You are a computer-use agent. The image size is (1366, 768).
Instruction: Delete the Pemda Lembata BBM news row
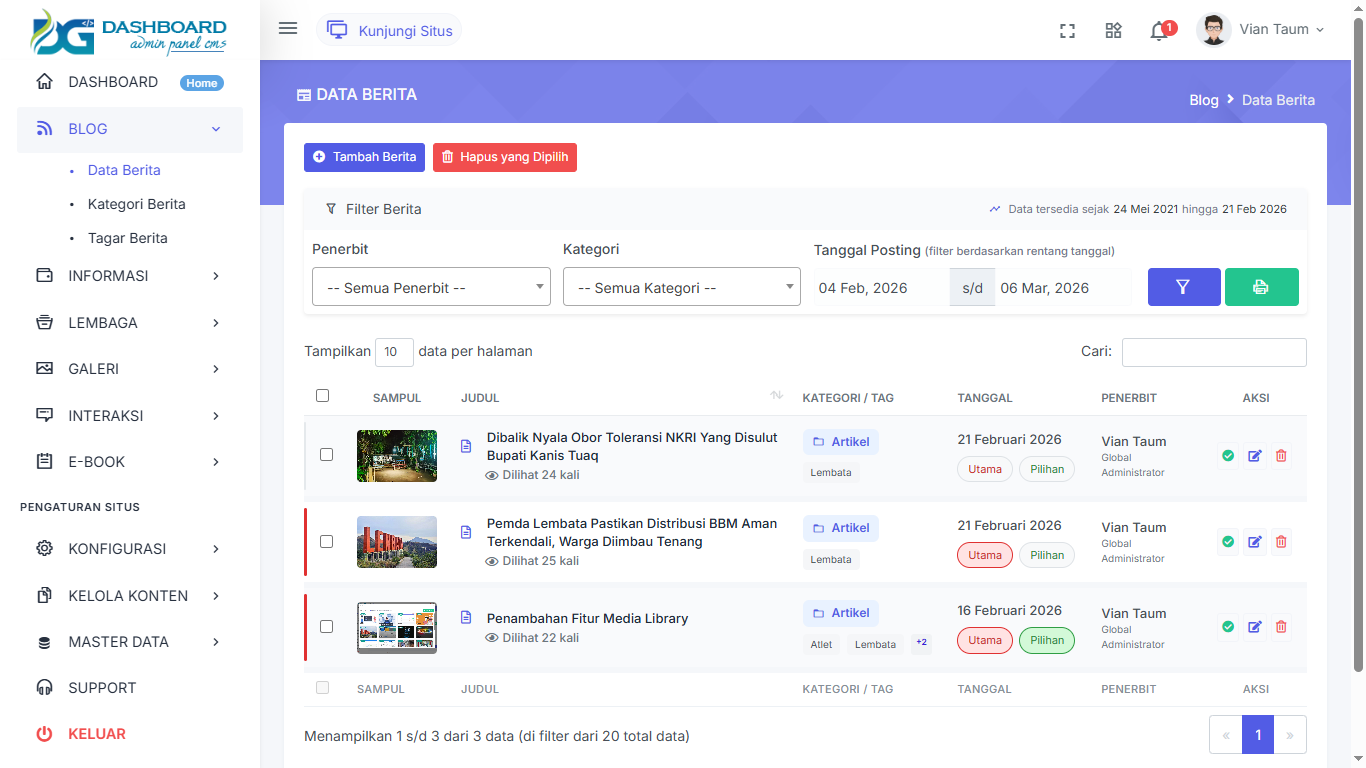tap(1281, 541)
